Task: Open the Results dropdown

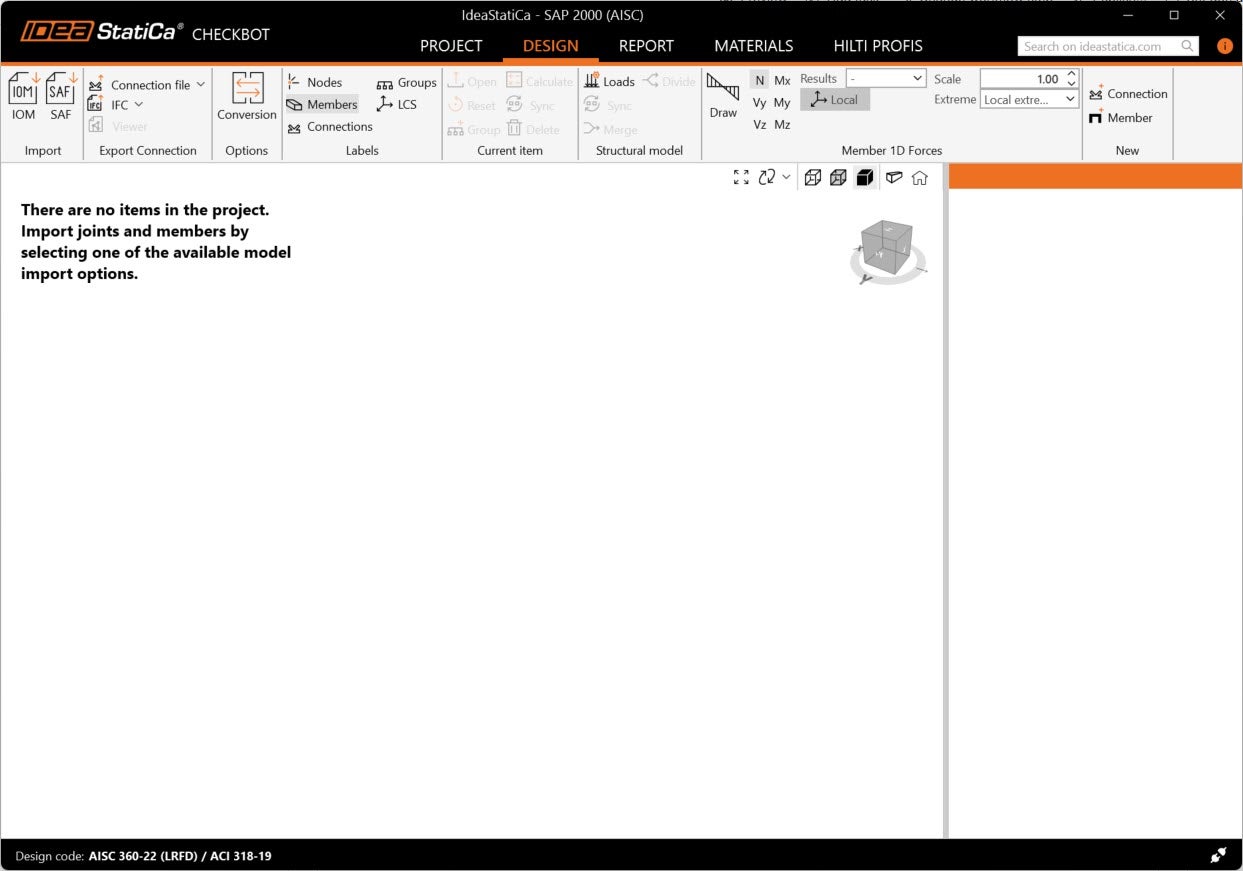Action: (886, 78)
